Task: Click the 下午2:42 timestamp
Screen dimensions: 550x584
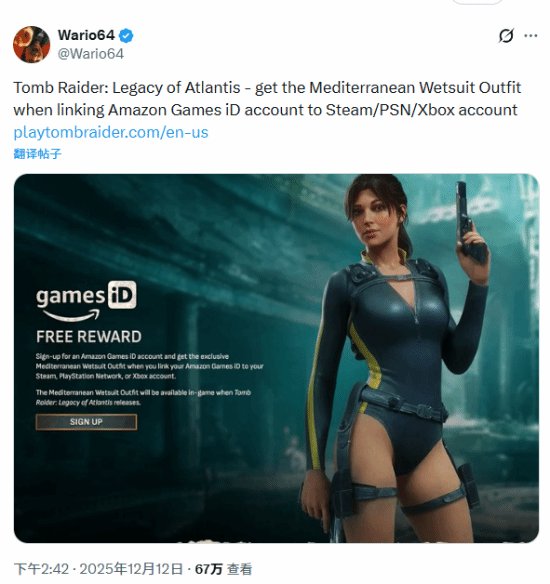Action: point(41,569)
